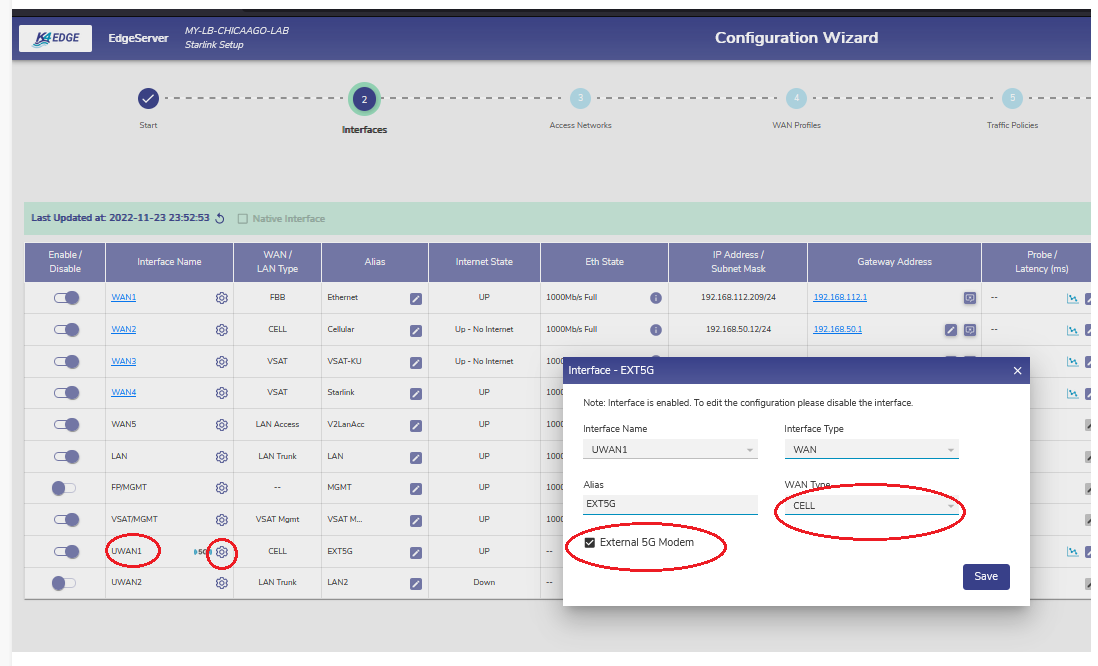Tick the Native Interface checkbox
This screenshot has width=1098, height=666.
243,218
